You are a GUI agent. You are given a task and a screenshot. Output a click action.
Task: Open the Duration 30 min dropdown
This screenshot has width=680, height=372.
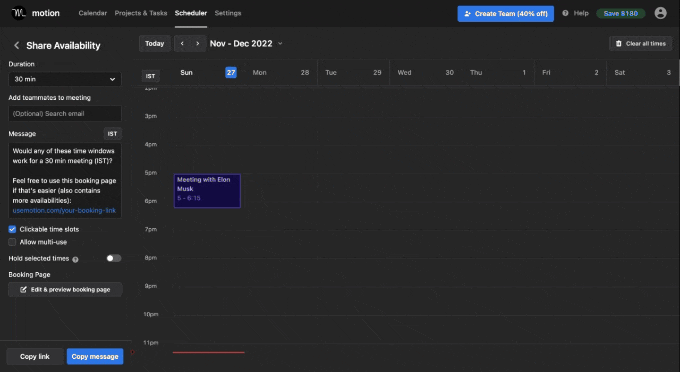[65, 79]
